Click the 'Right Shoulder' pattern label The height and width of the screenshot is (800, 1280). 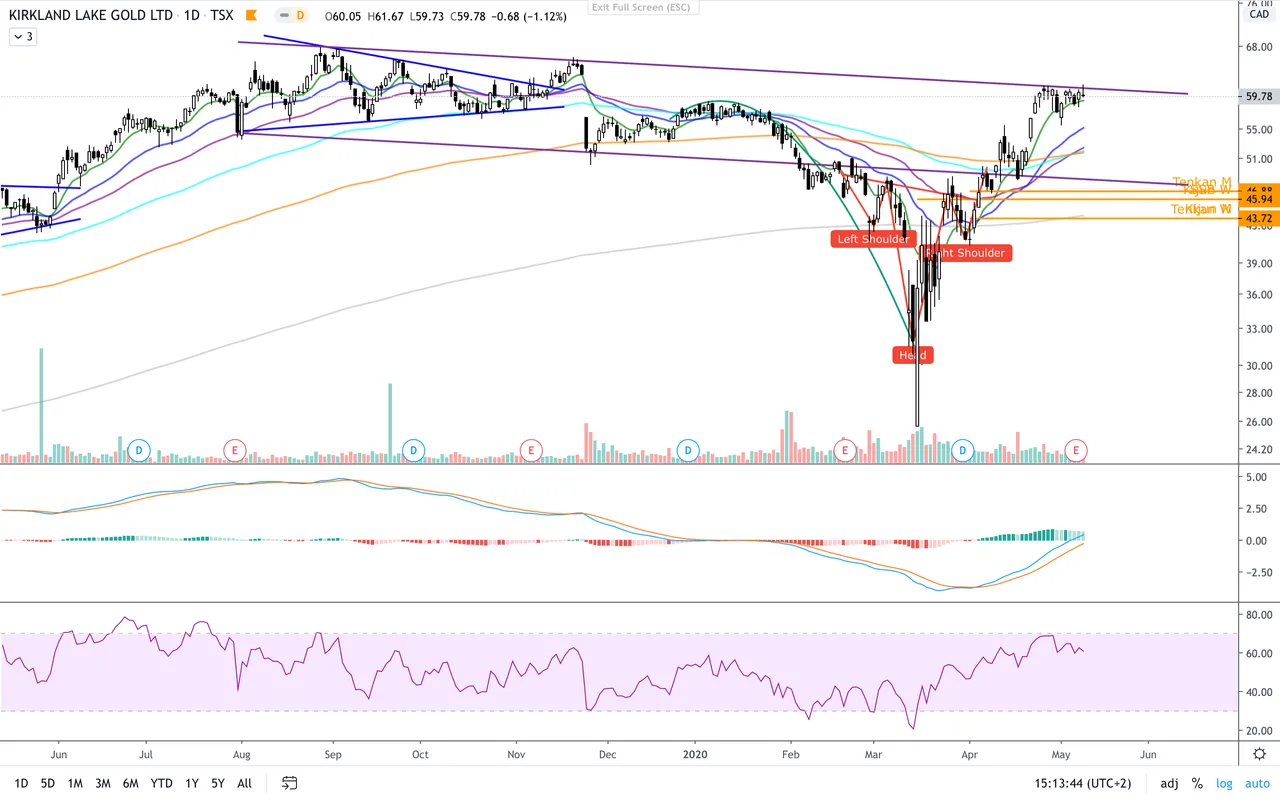pyautogui.click(x=968, y=253)
